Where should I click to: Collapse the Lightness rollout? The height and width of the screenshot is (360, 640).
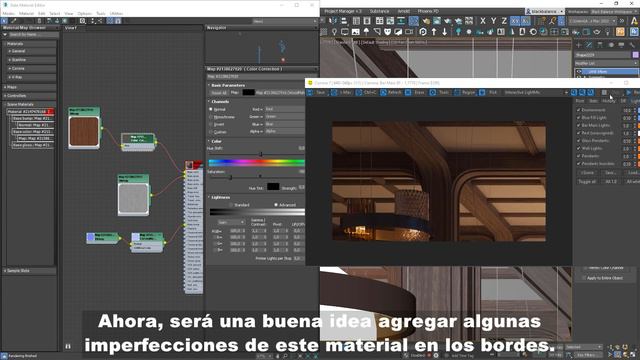(220, 197)
